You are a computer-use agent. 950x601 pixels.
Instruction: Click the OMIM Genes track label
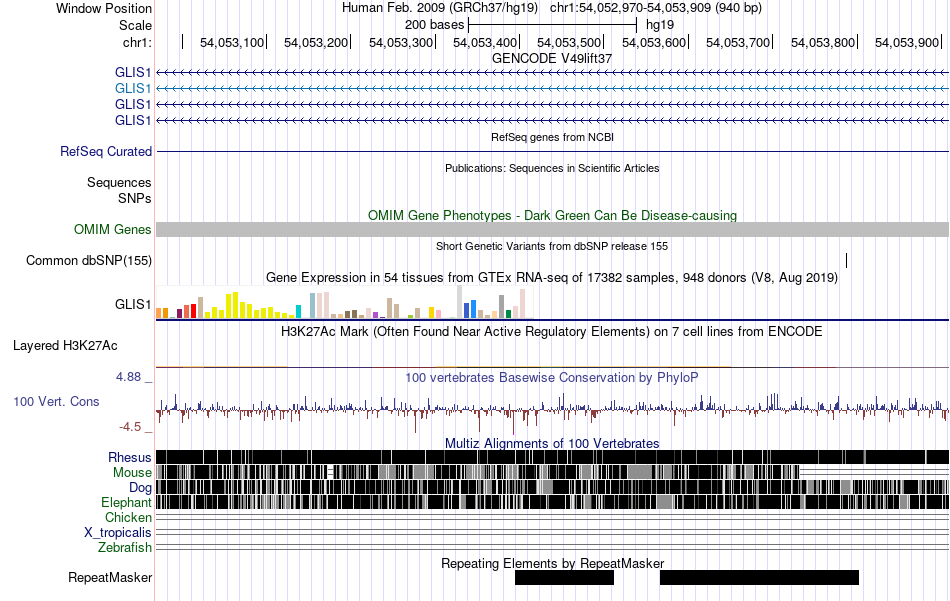click(x=113, y=230)
